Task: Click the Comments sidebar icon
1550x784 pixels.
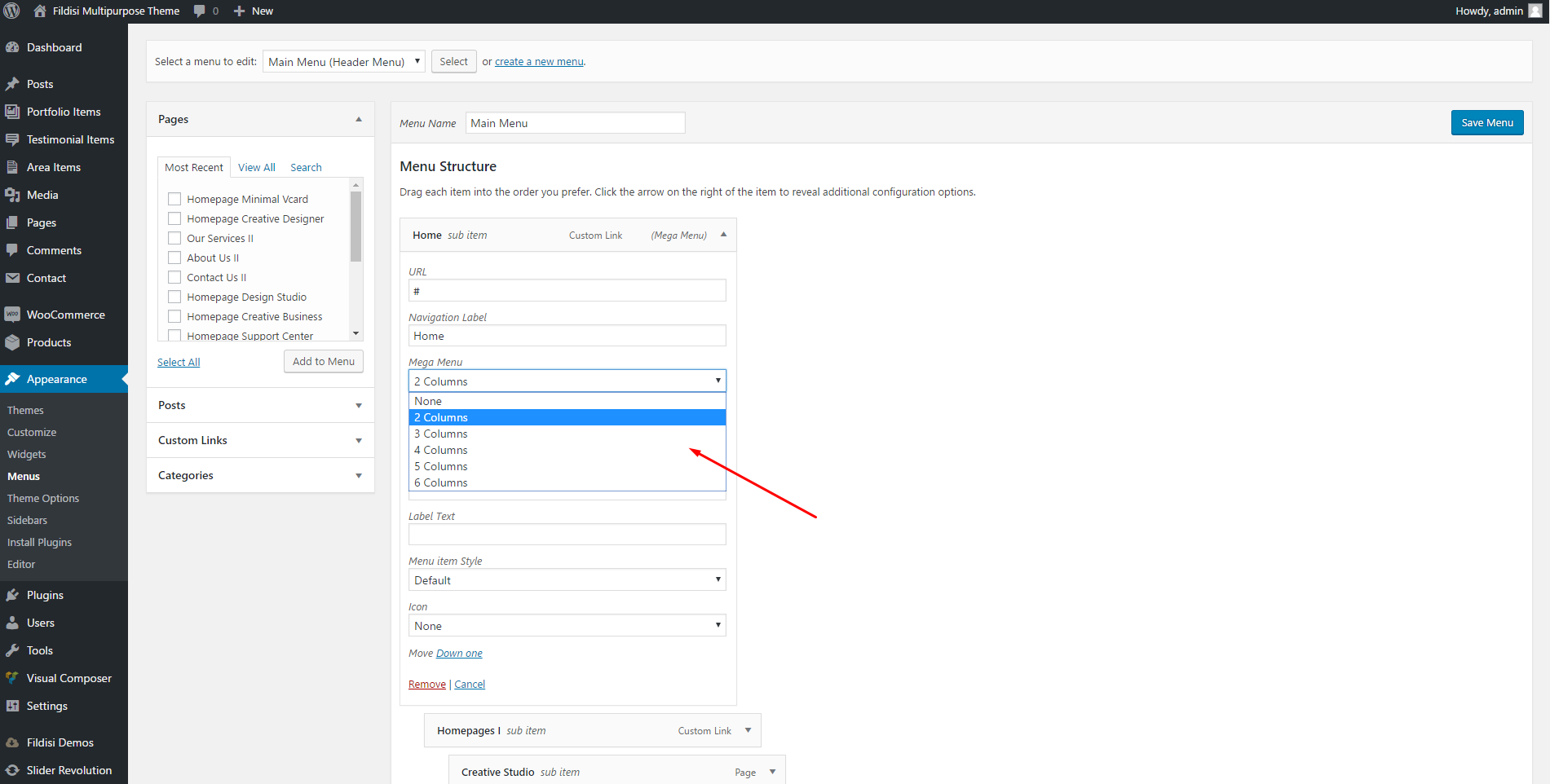Action: [12, 250]
